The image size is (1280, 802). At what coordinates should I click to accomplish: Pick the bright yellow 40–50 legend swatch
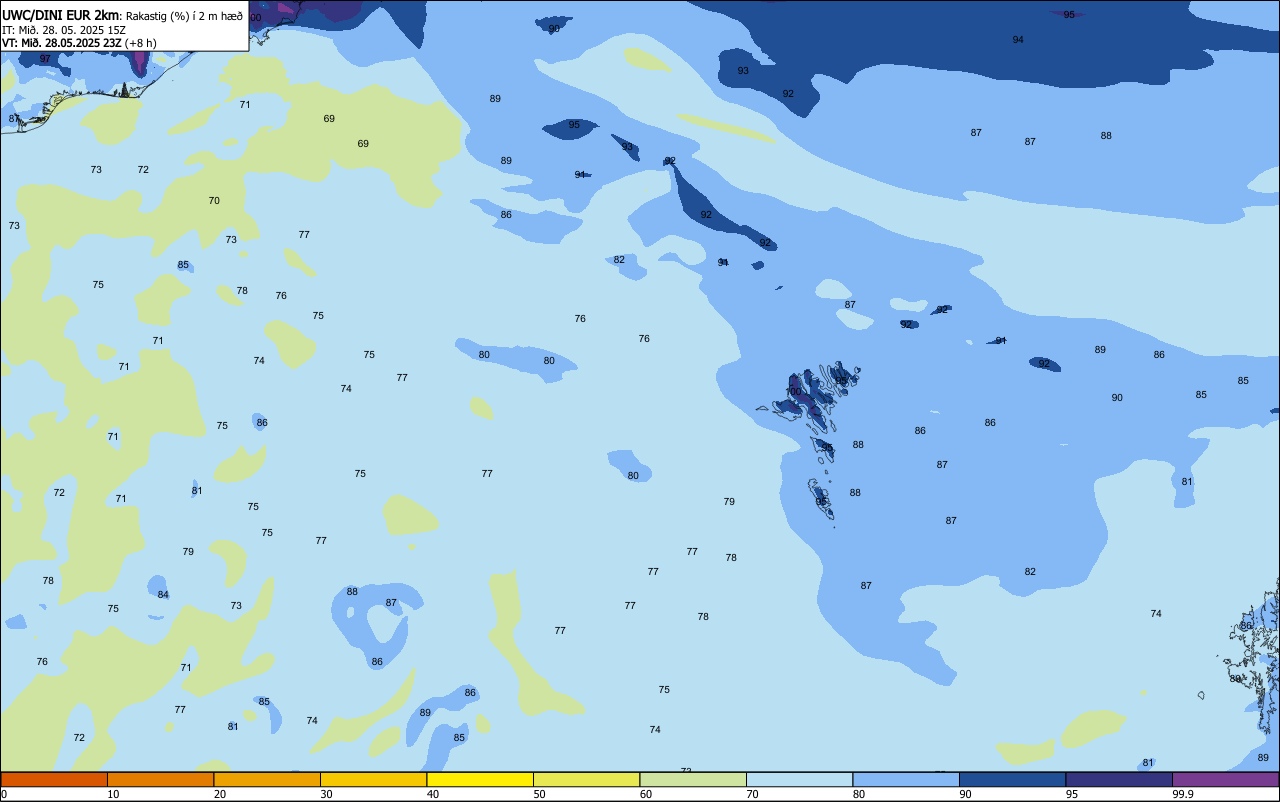(x=480, y=779)
